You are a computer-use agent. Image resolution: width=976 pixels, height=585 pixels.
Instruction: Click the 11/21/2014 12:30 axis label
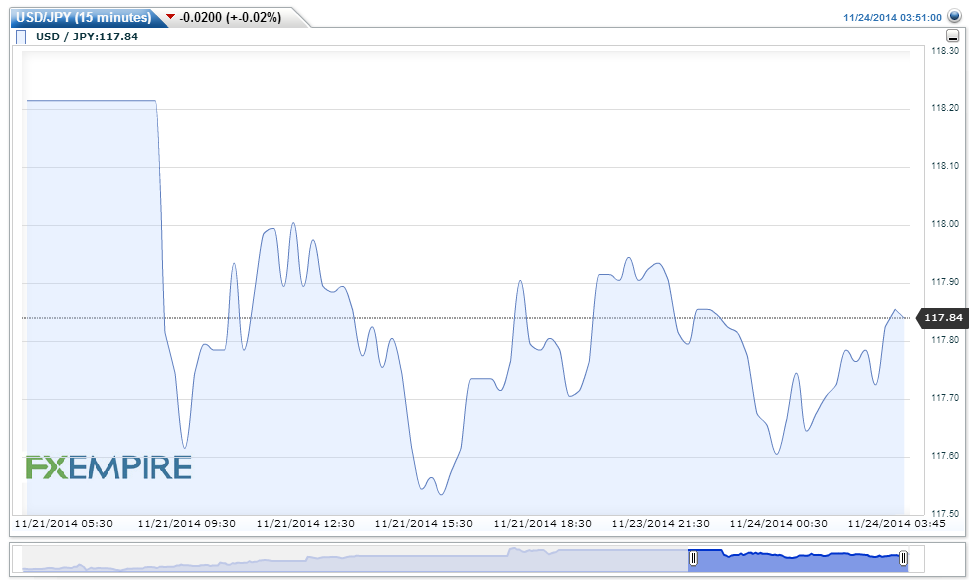point(306,524)
